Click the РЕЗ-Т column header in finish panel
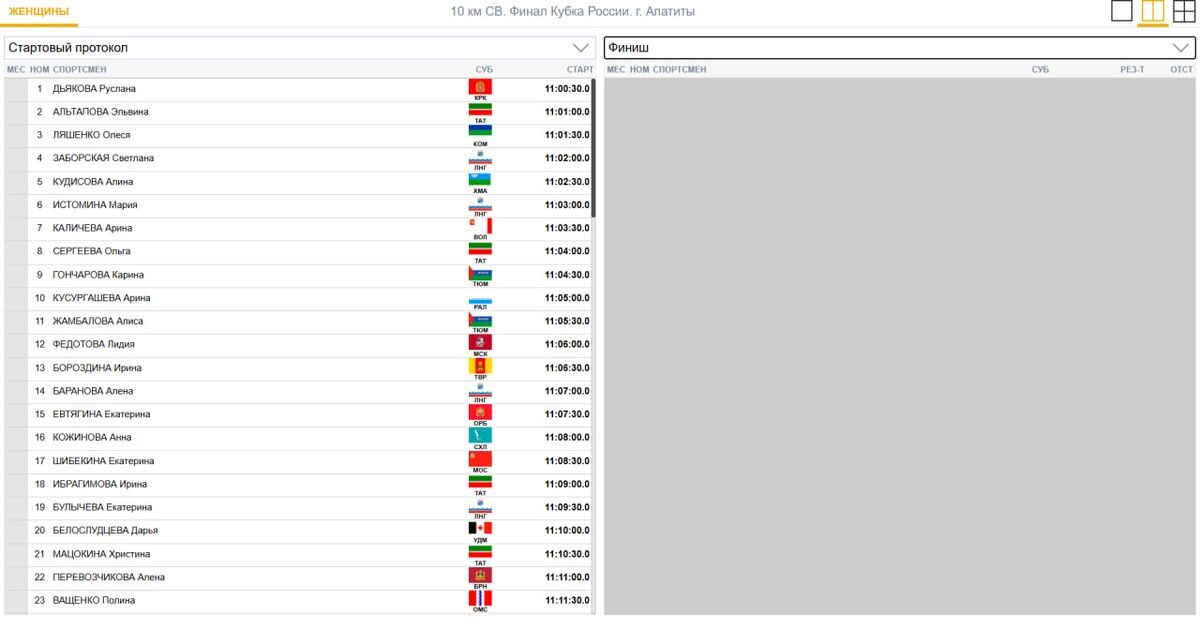This screenshot has width=1200, height=631. [x=1132, y=70]
